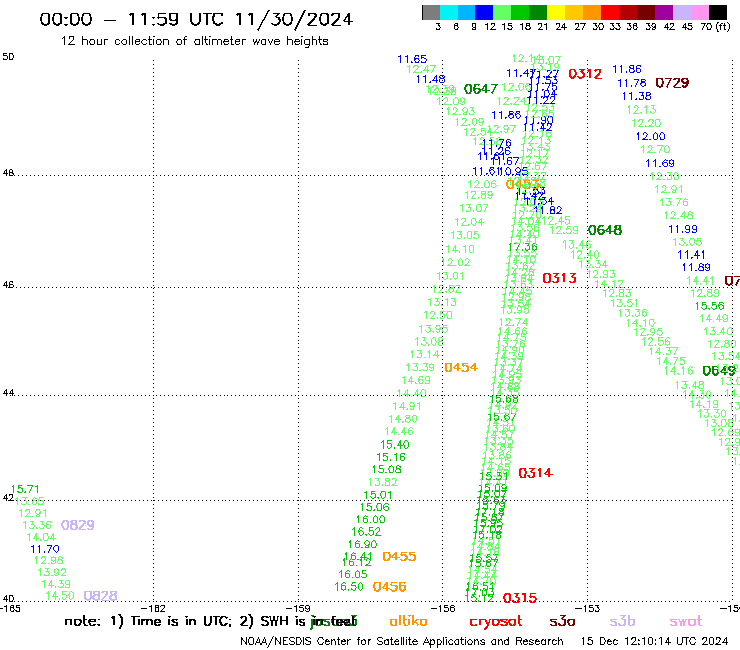Click the 'cryosat' satellite legend name
The image size is (740, 650).
[496, 622]
